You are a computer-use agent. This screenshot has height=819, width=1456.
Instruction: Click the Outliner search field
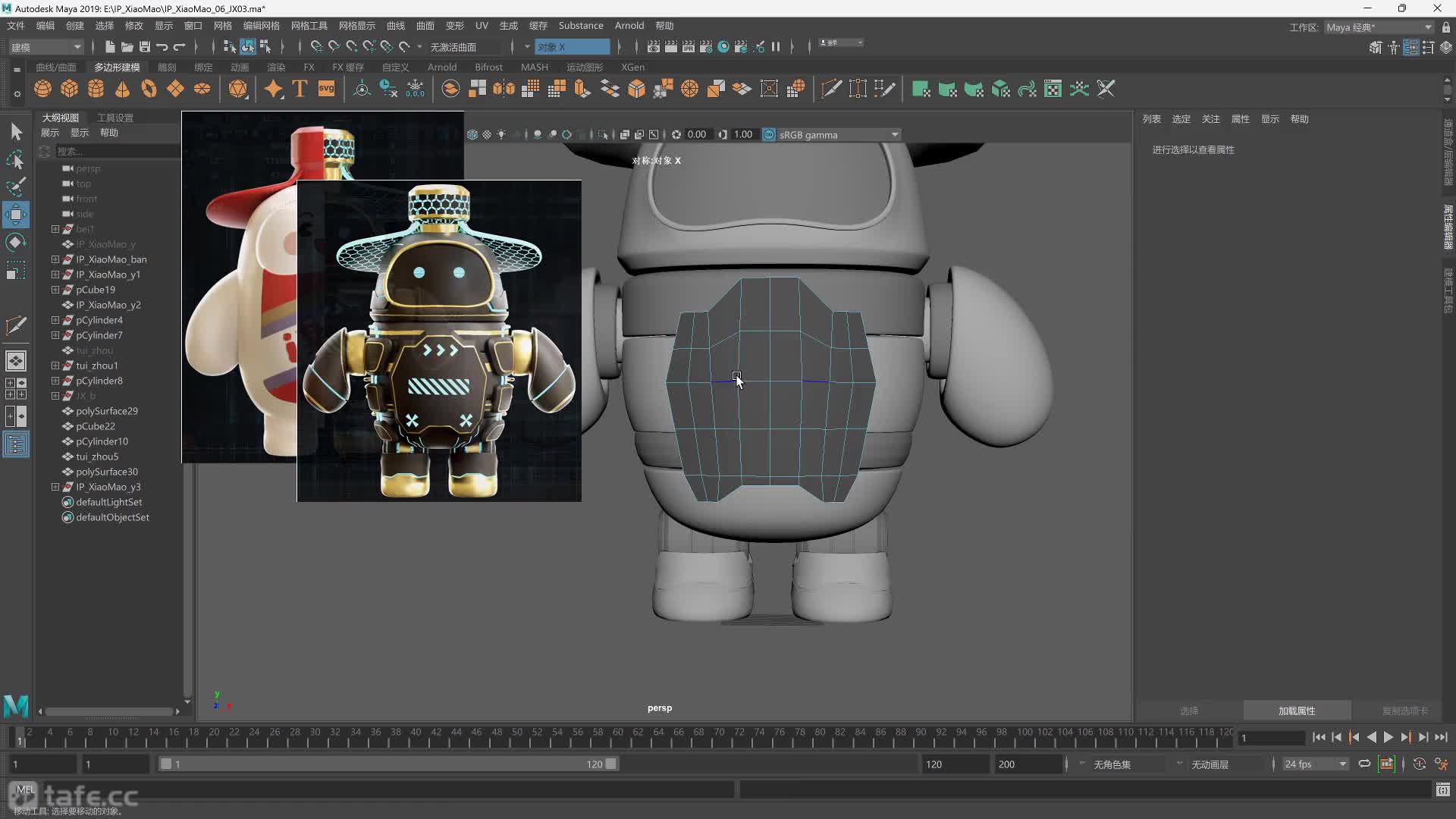[x=118, y=151]
